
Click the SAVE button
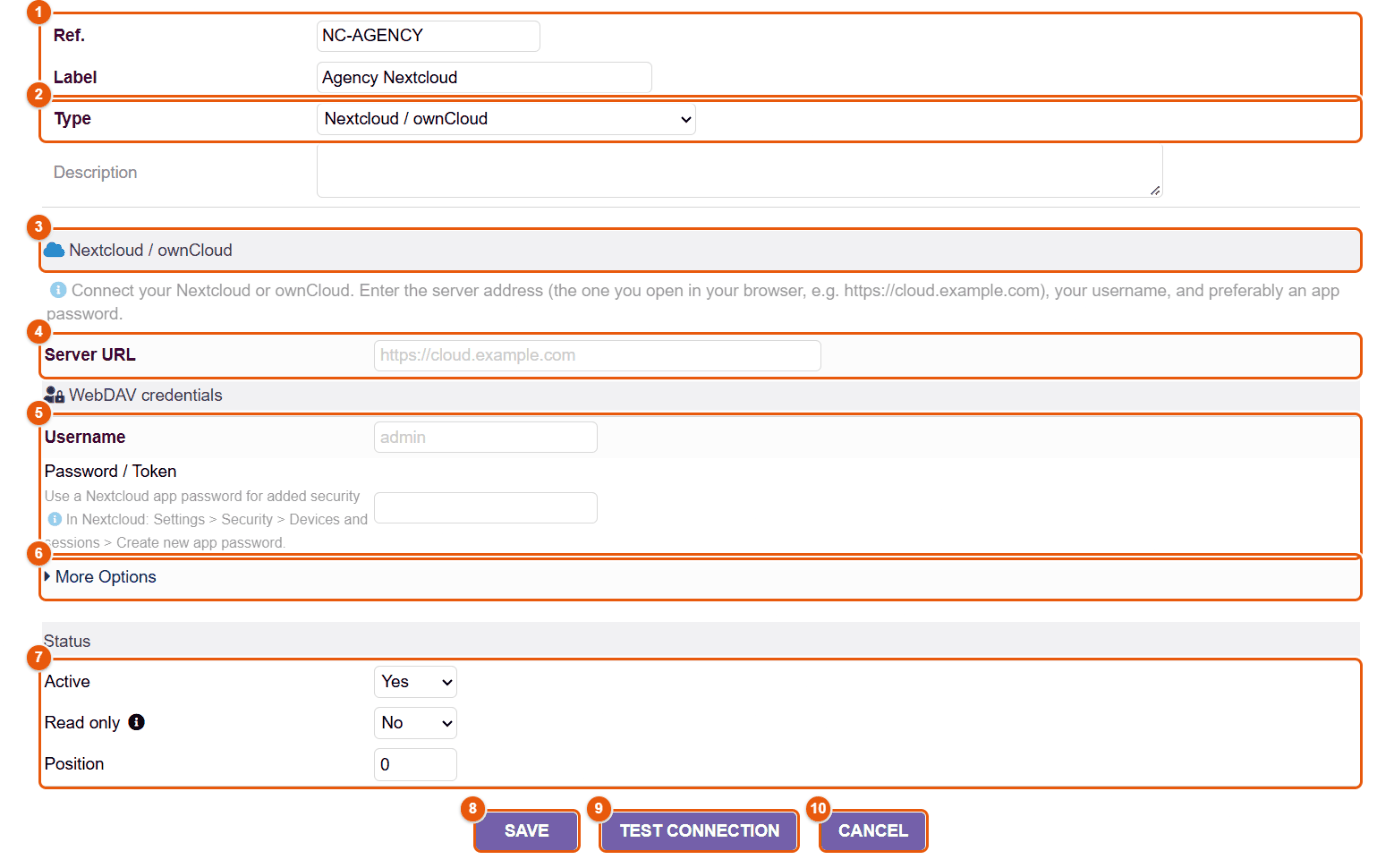pyautogui.click(x=527, y=831)
